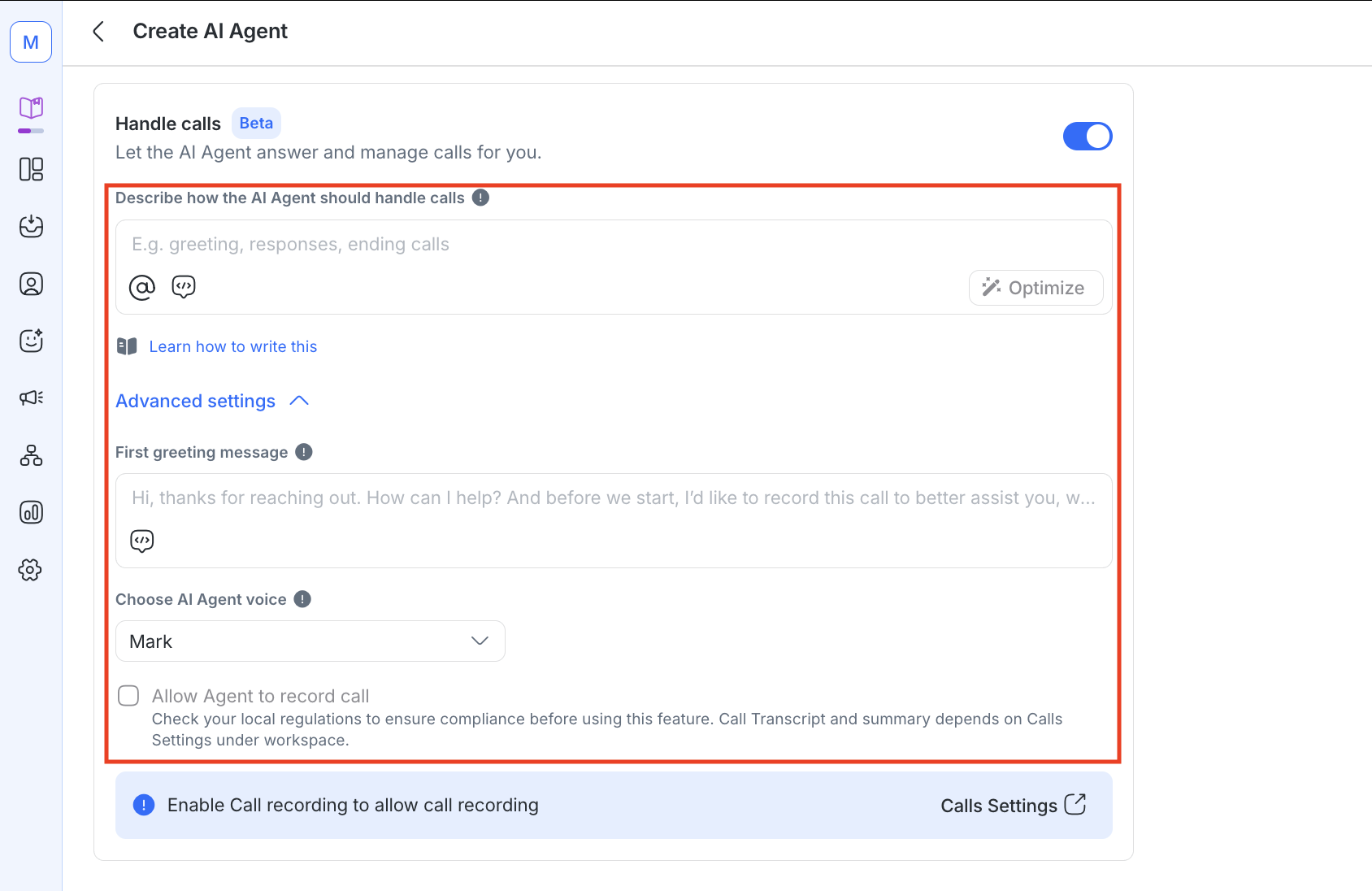Click the Optimize button
The height and width of the screenshot is (891, 1372).
click(x=1035, y=287)
